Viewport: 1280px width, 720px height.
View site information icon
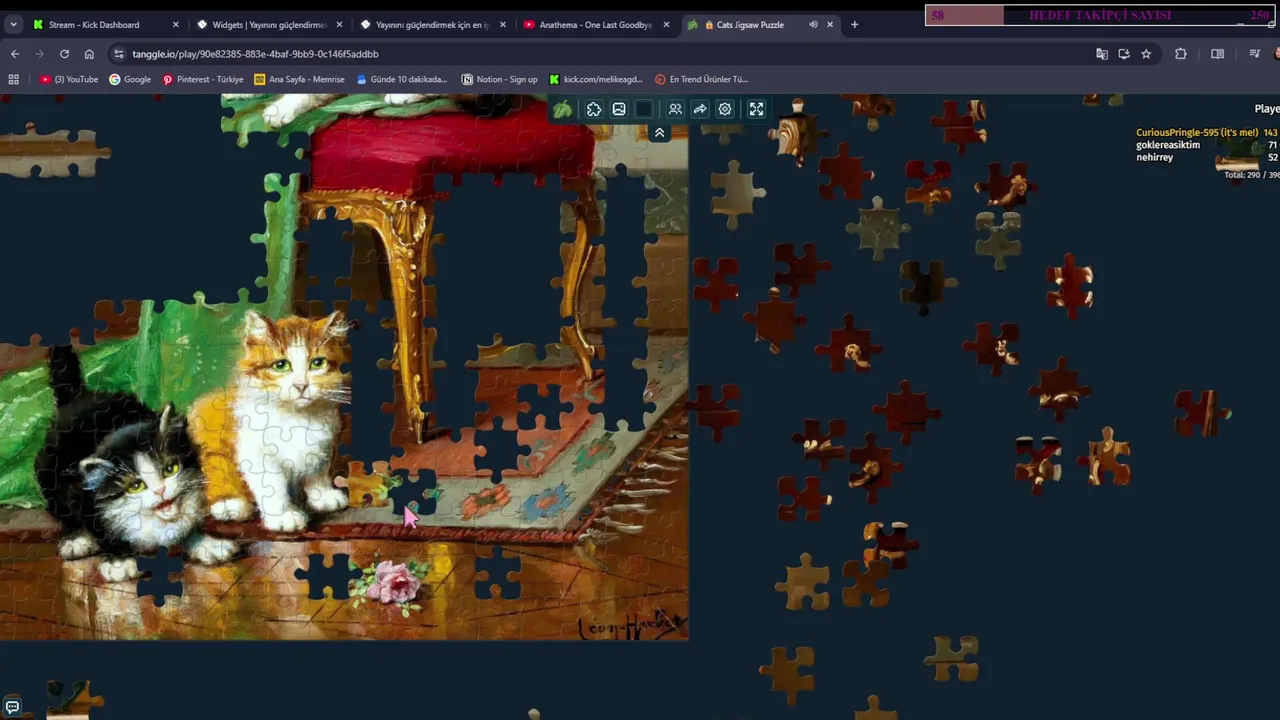119,54
